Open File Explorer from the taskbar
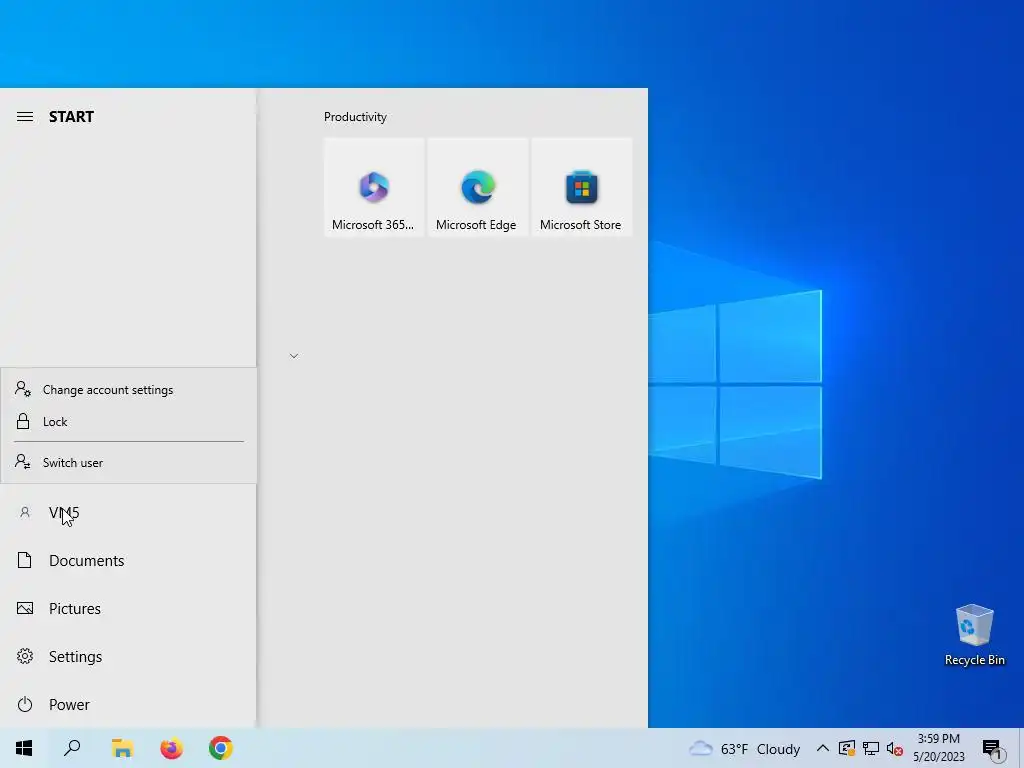 tap(122, 748)
